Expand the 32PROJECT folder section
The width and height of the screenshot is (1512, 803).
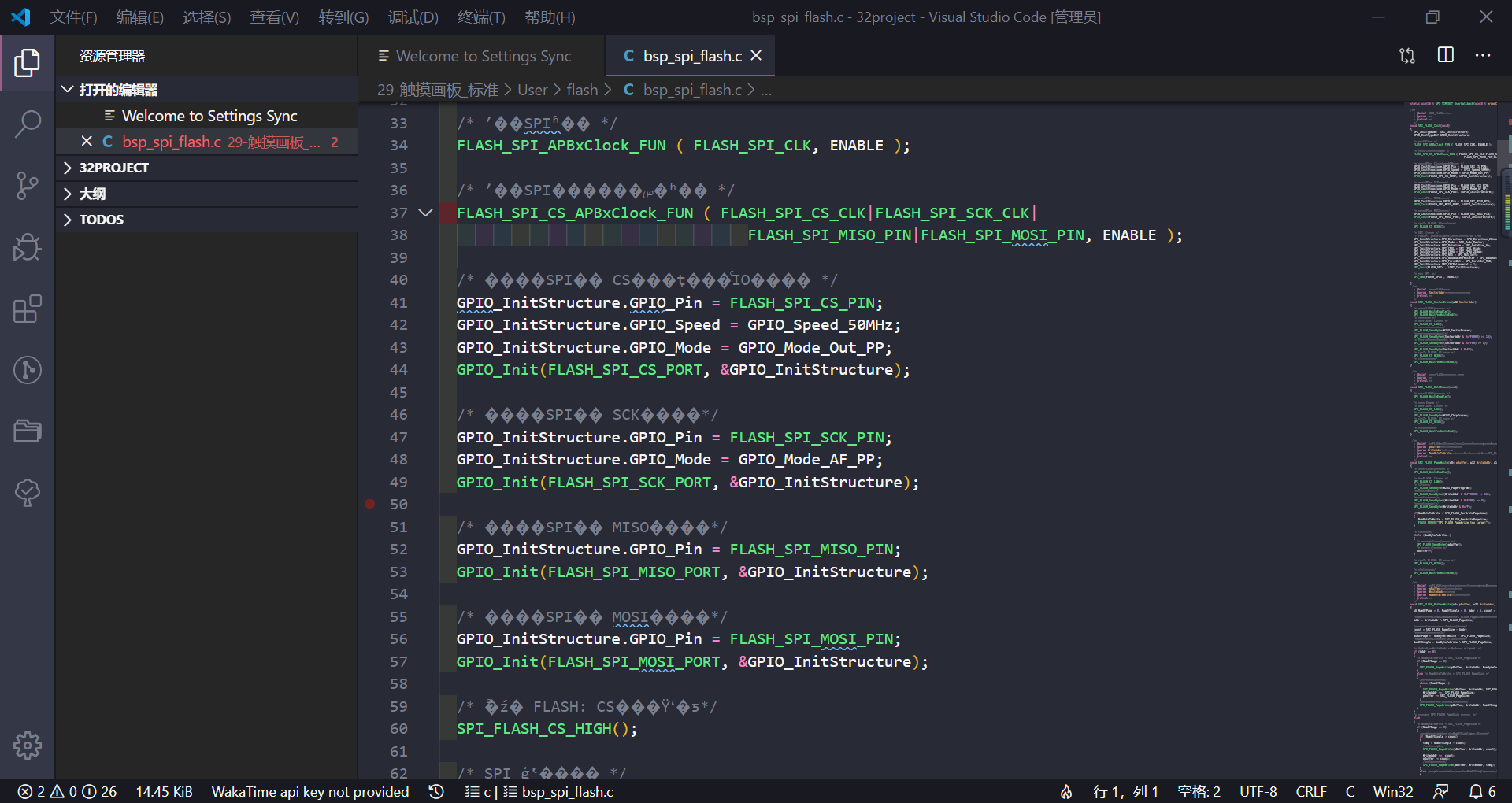tap(206, 168)
